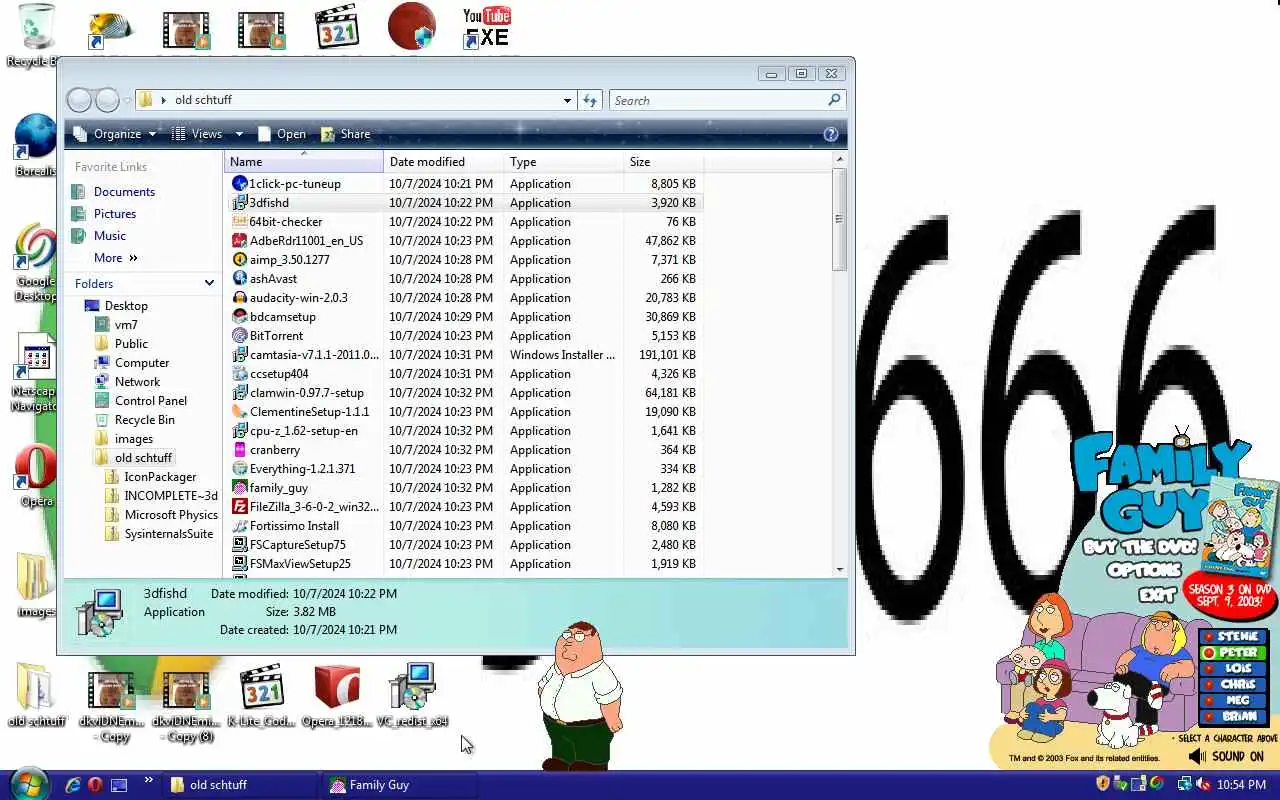Viewport: 1280px width, 800px height.
Task: Select the audacity-win-2.0.3 icon
Action: (x=240, y=298)
